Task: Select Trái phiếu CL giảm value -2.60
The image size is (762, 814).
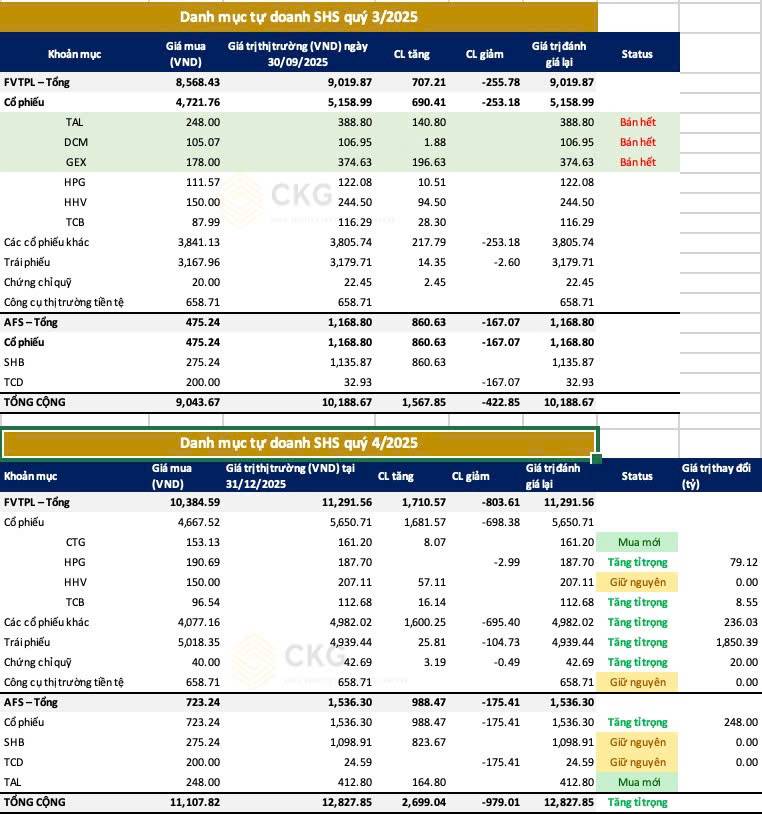Action: (506, 263)
